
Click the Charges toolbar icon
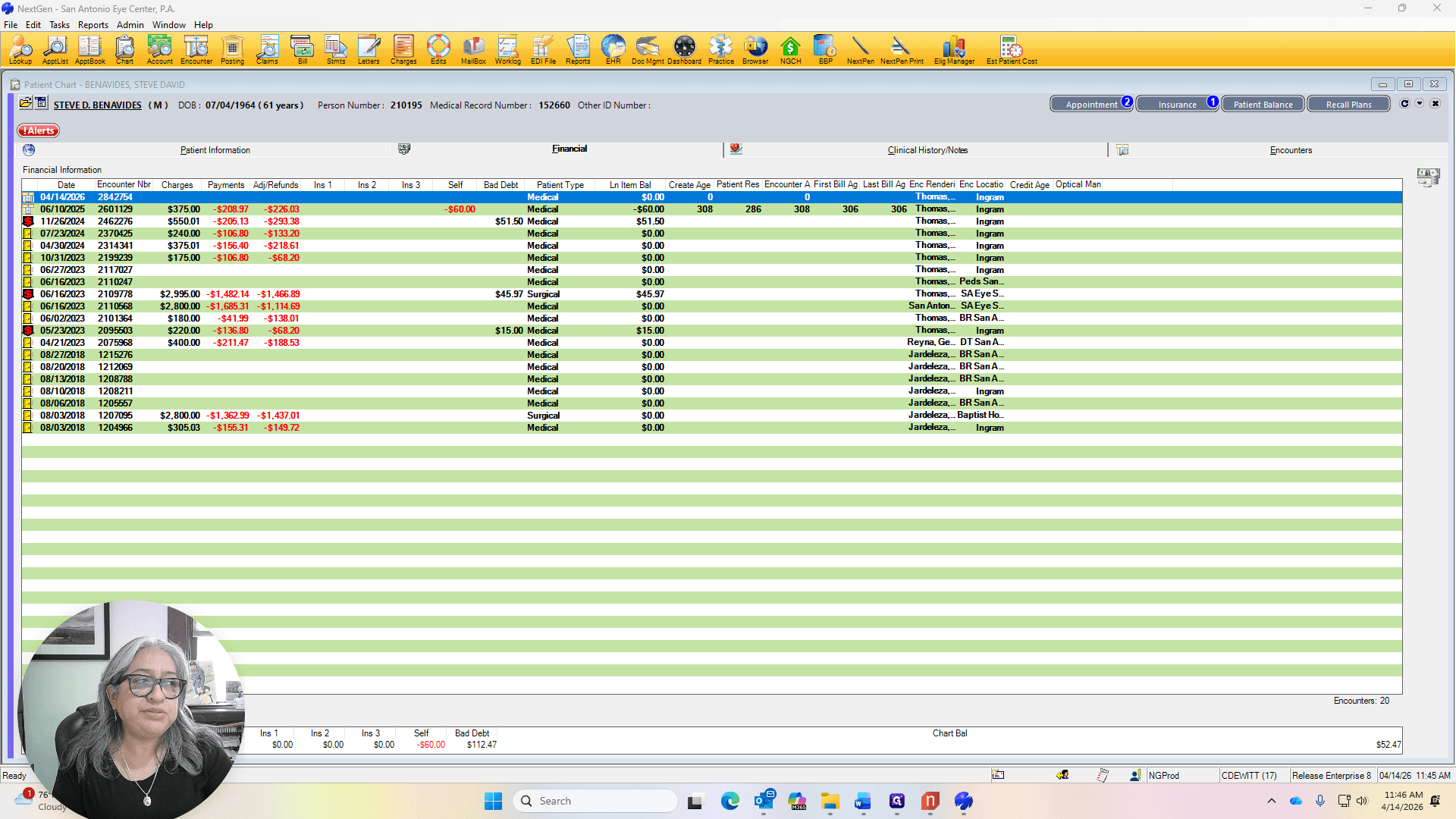[x=403, y=49]
